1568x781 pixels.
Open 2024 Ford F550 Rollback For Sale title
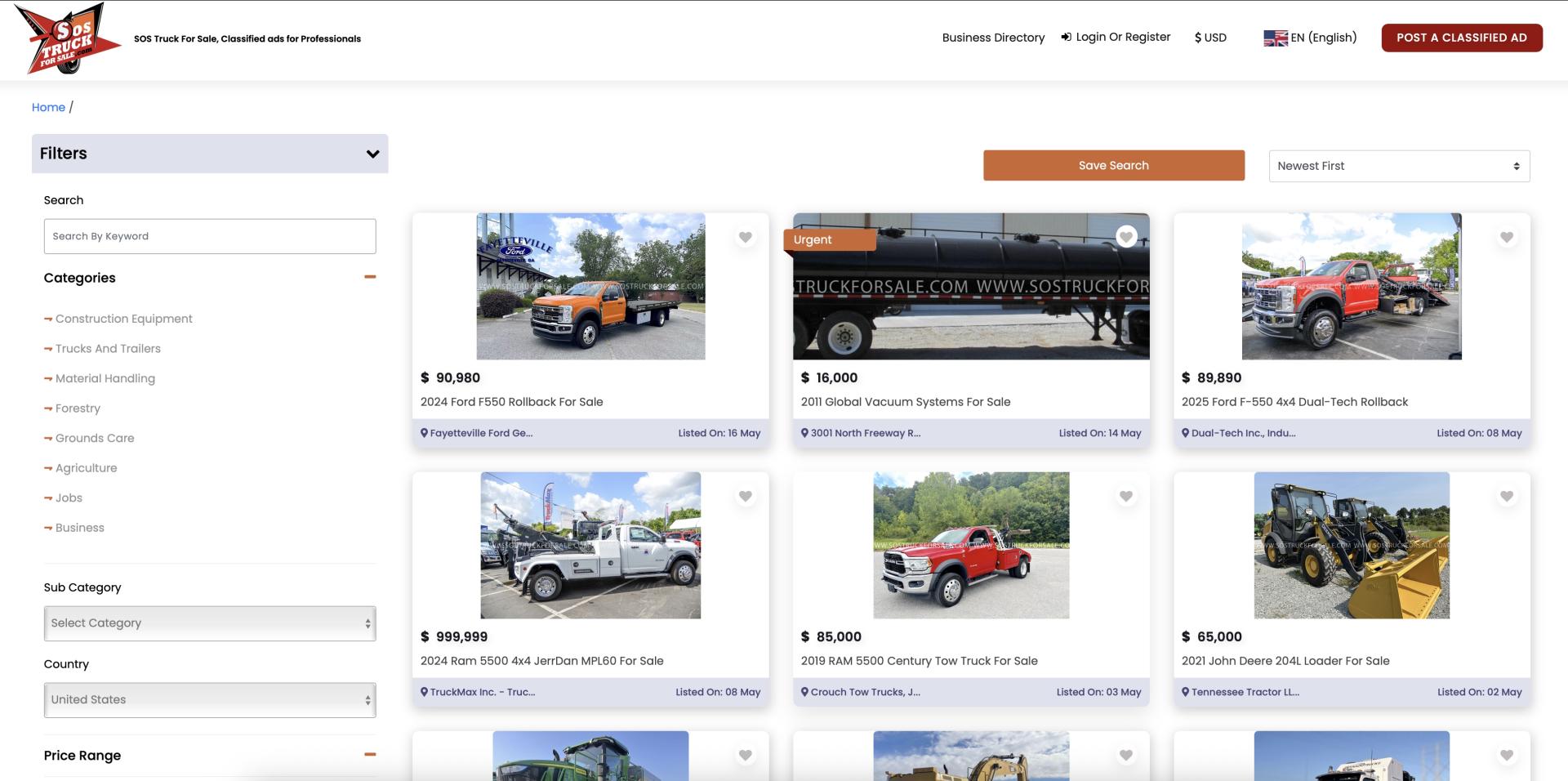click(511, 402)
